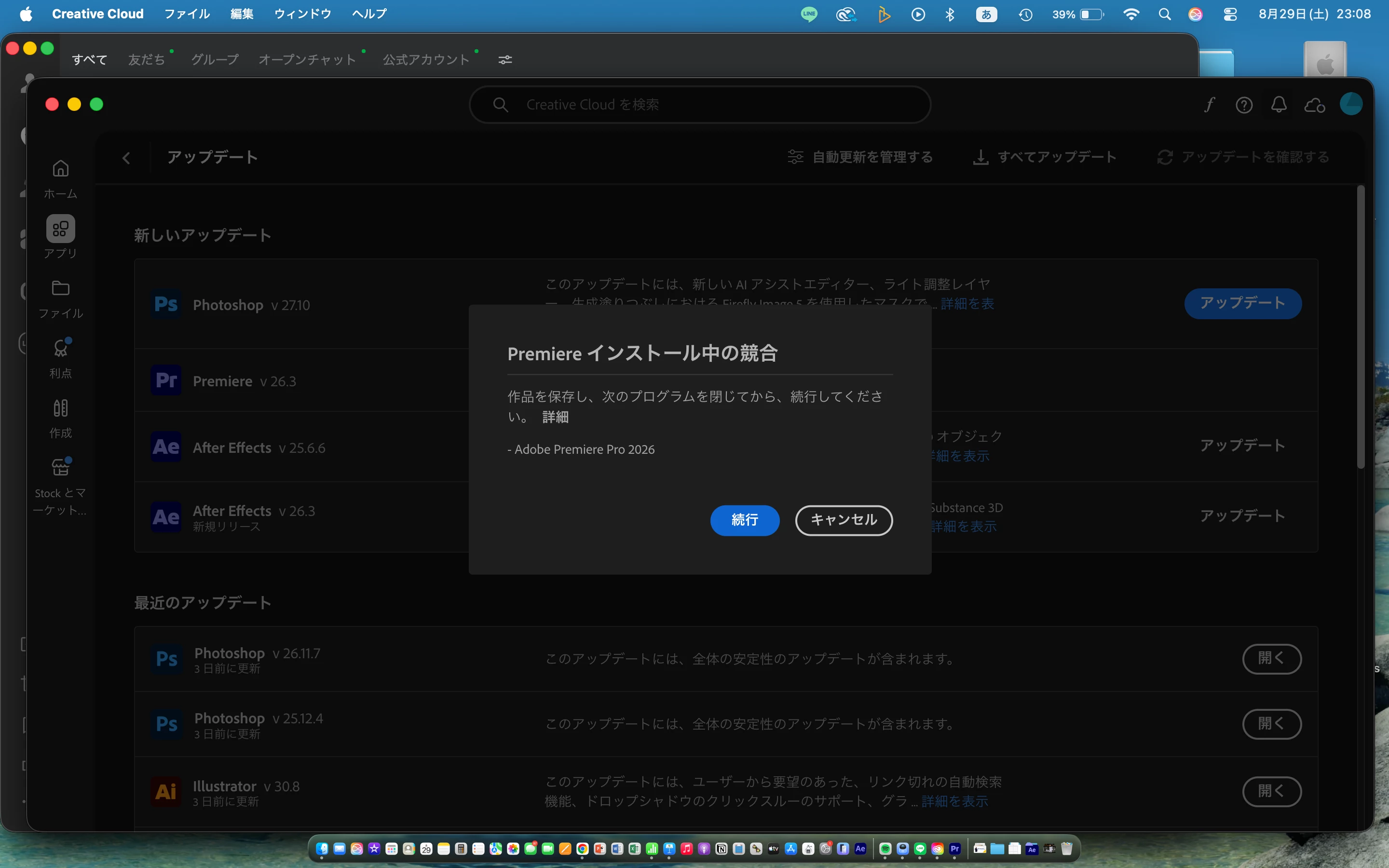
Task: Open Time Machine icon in menu bar
Action: 1026,14
